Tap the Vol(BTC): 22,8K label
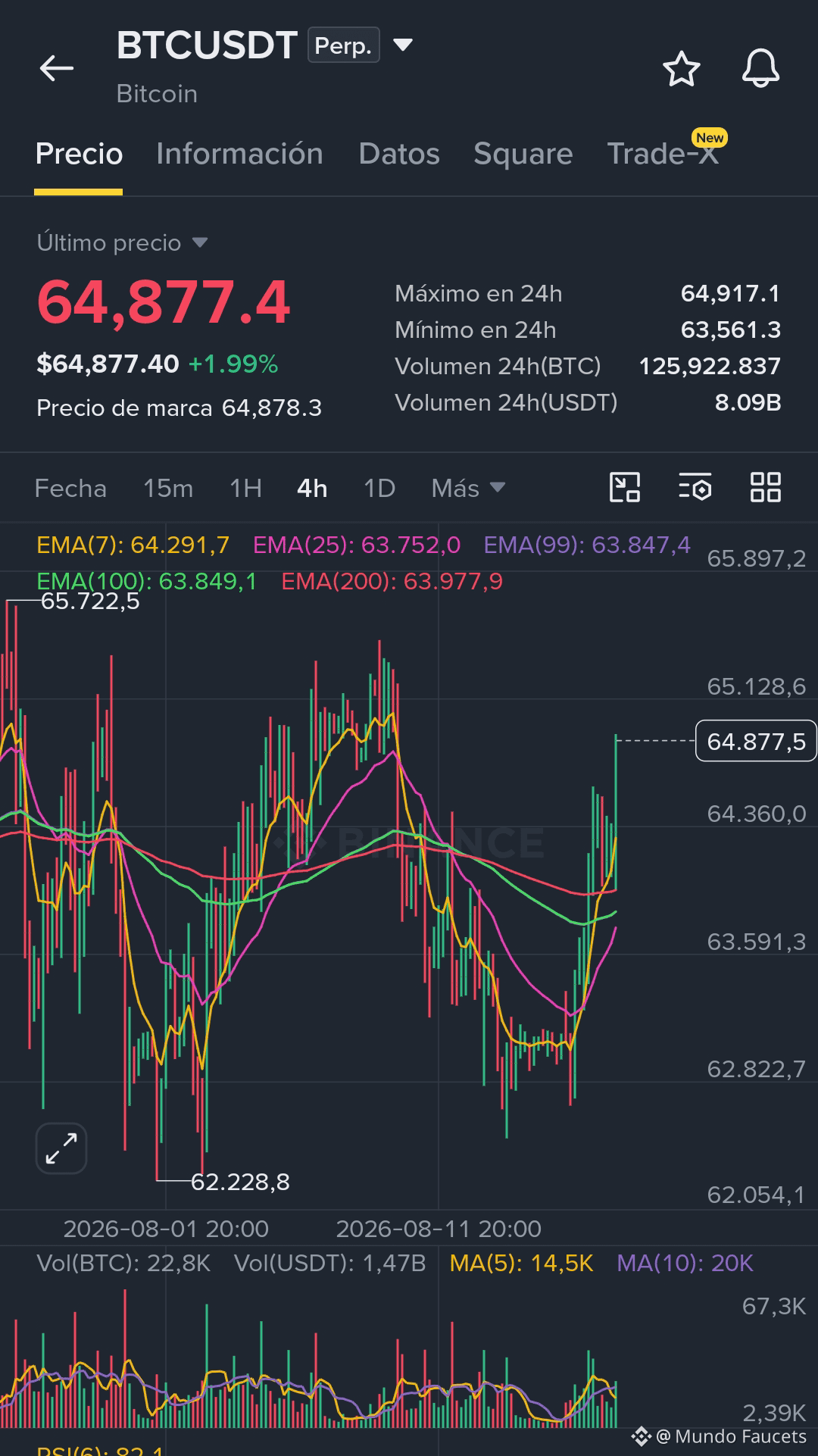The image size is (818, 1456). 123,1263
